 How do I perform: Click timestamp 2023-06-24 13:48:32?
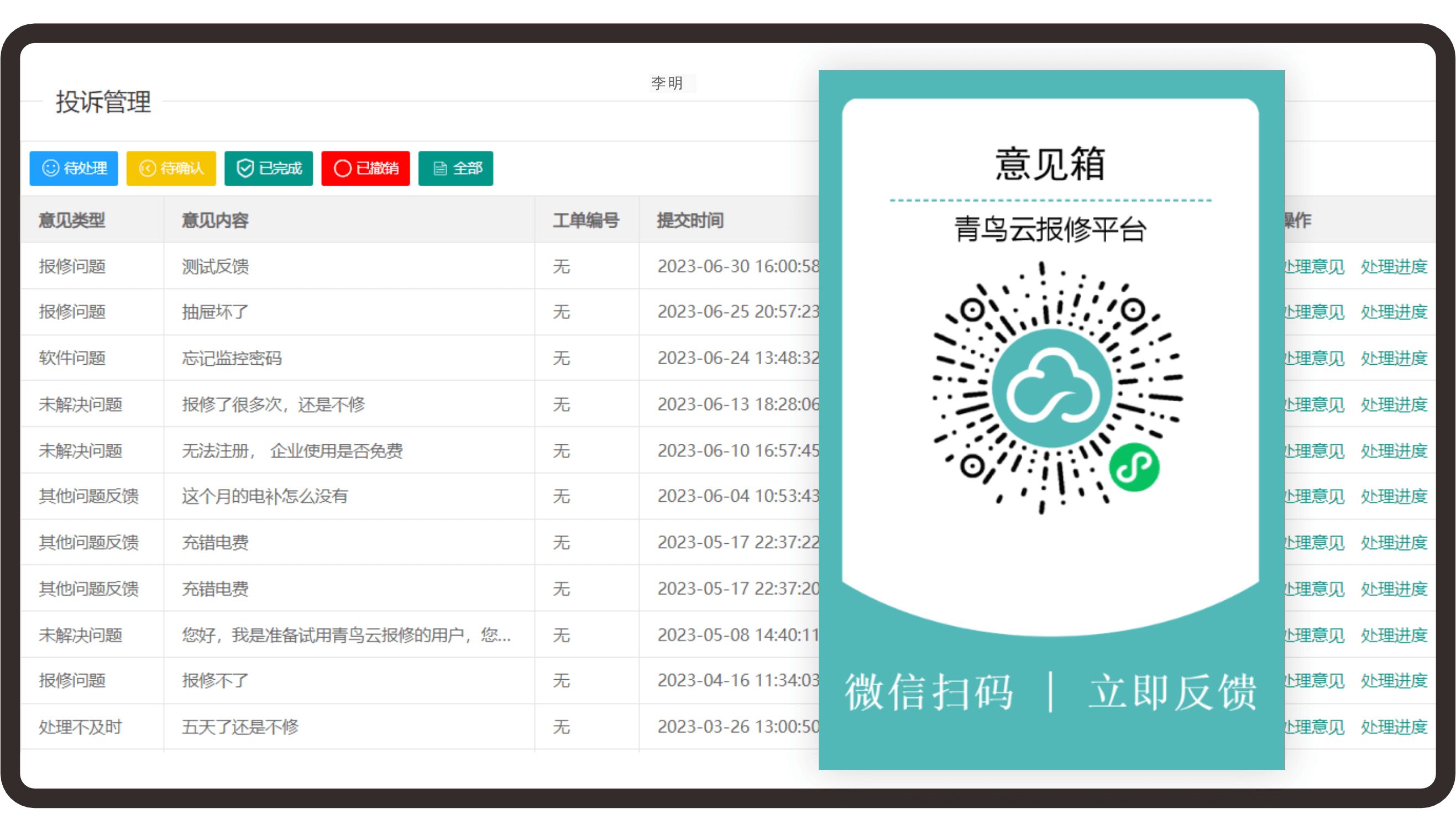[738, 358]
